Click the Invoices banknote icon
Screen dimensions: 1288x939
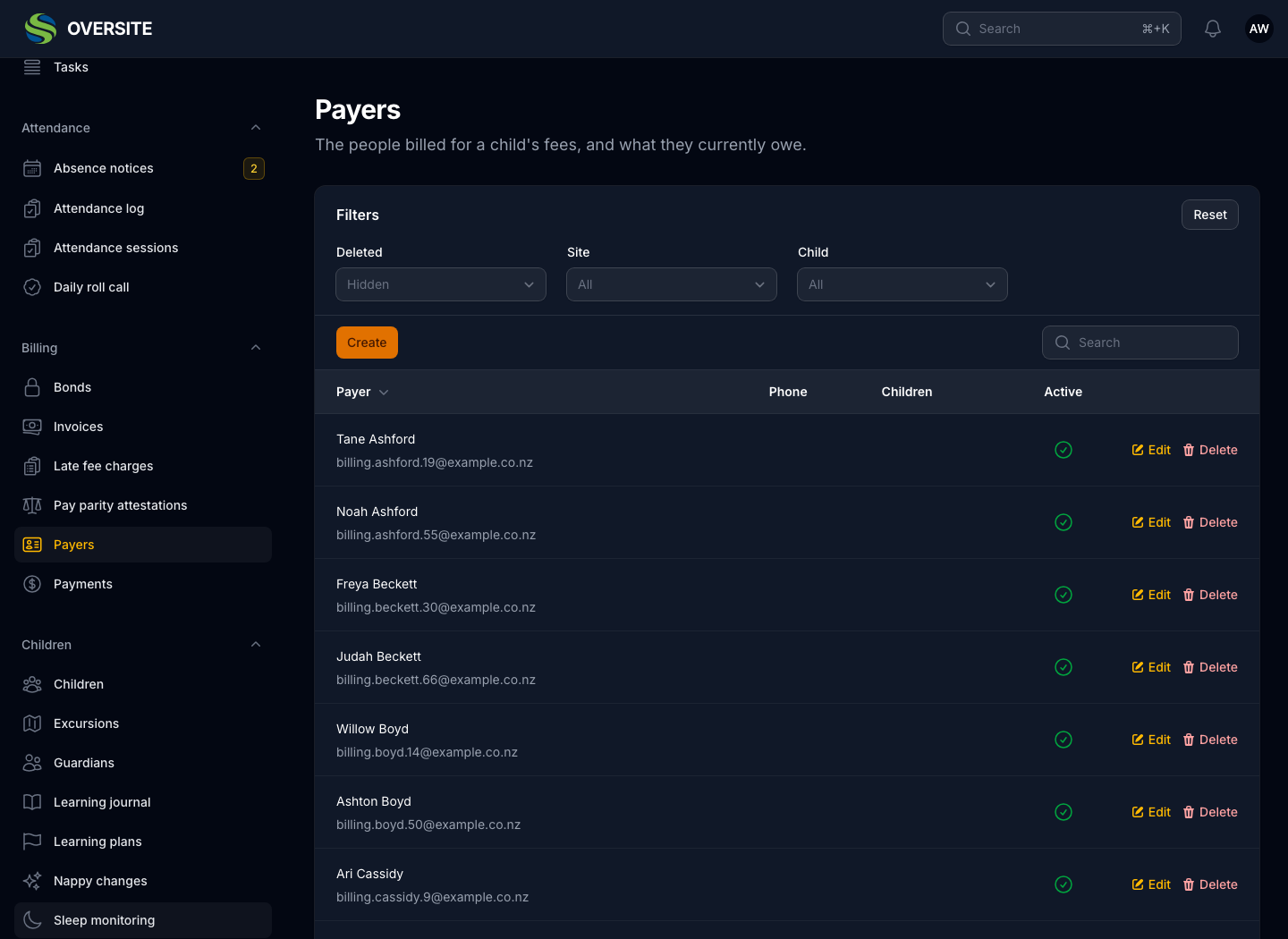point(32,427)
